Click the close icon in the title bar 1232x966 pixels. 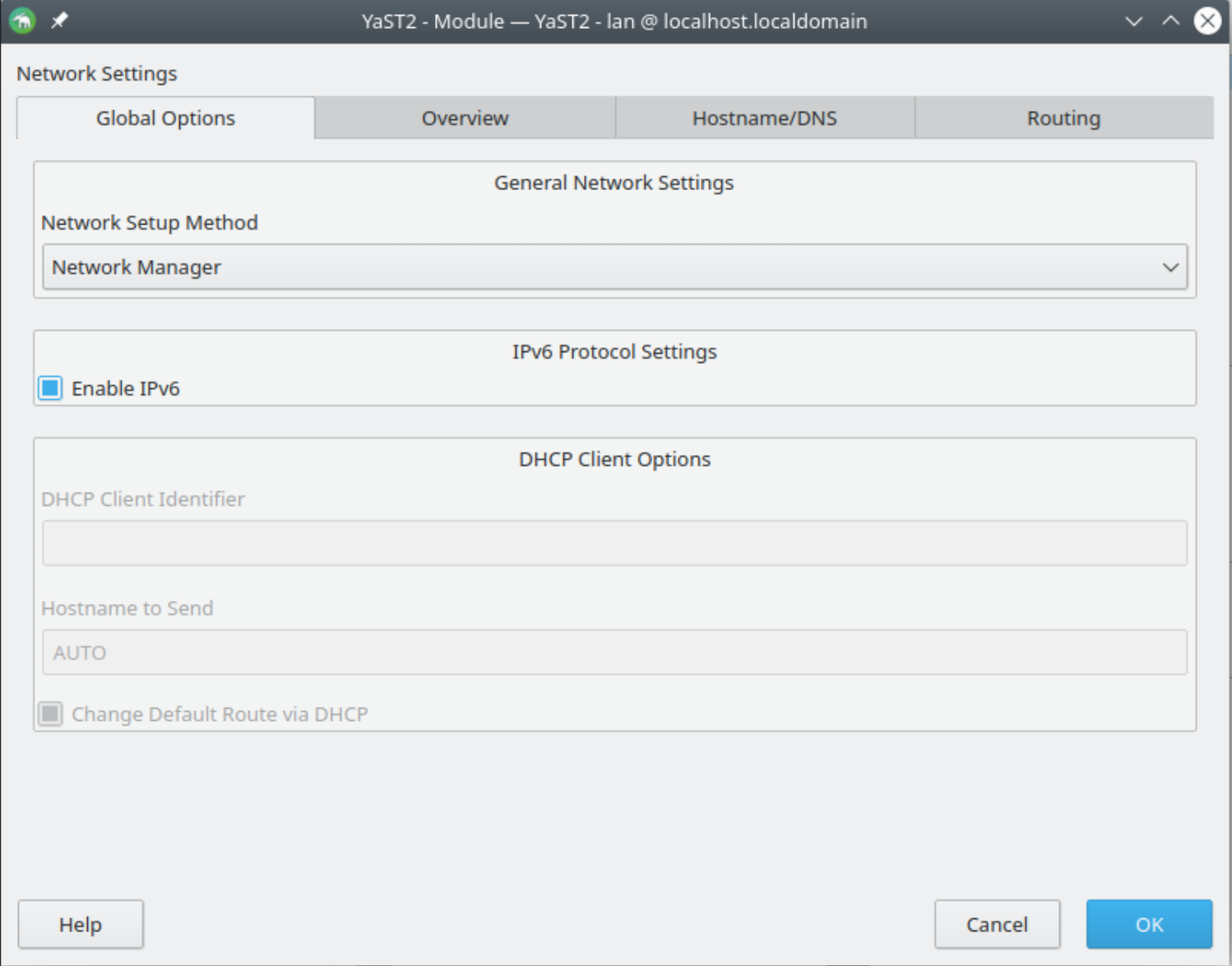pyautogui.click(x=1207, y=21)
